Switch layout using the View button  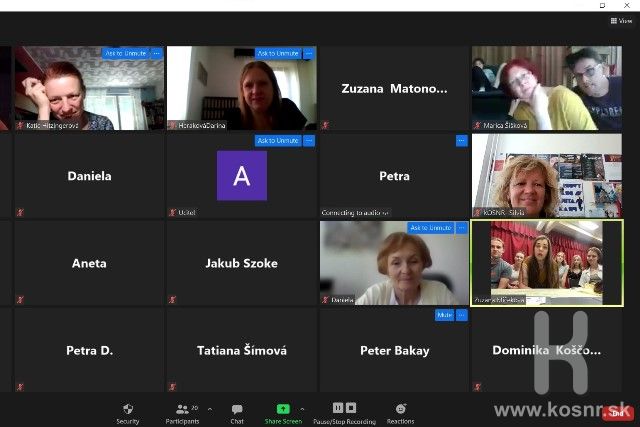coord(621,20)
